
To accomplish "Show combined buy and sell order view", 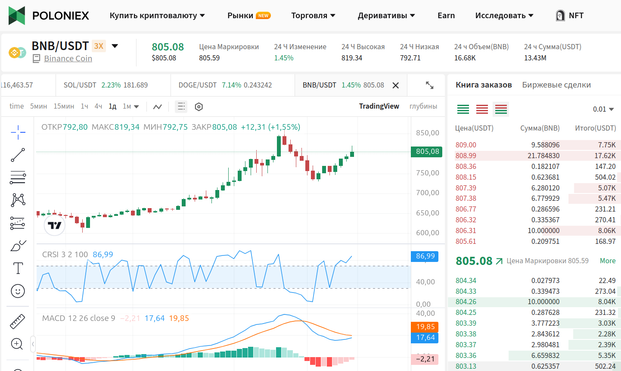I will [x=501, y=109].
